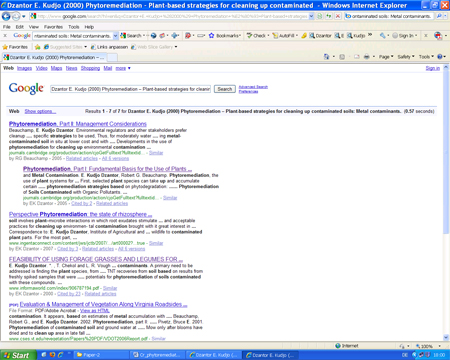
Task: Click the Add to Favorites bar icon
Action: point(37,47)
